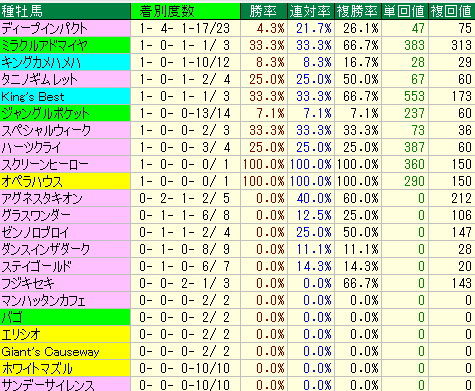Select the Giant's Causeway sire name
Image resolution: width=475 pixels, height=391 pixels.
(50, 352)
